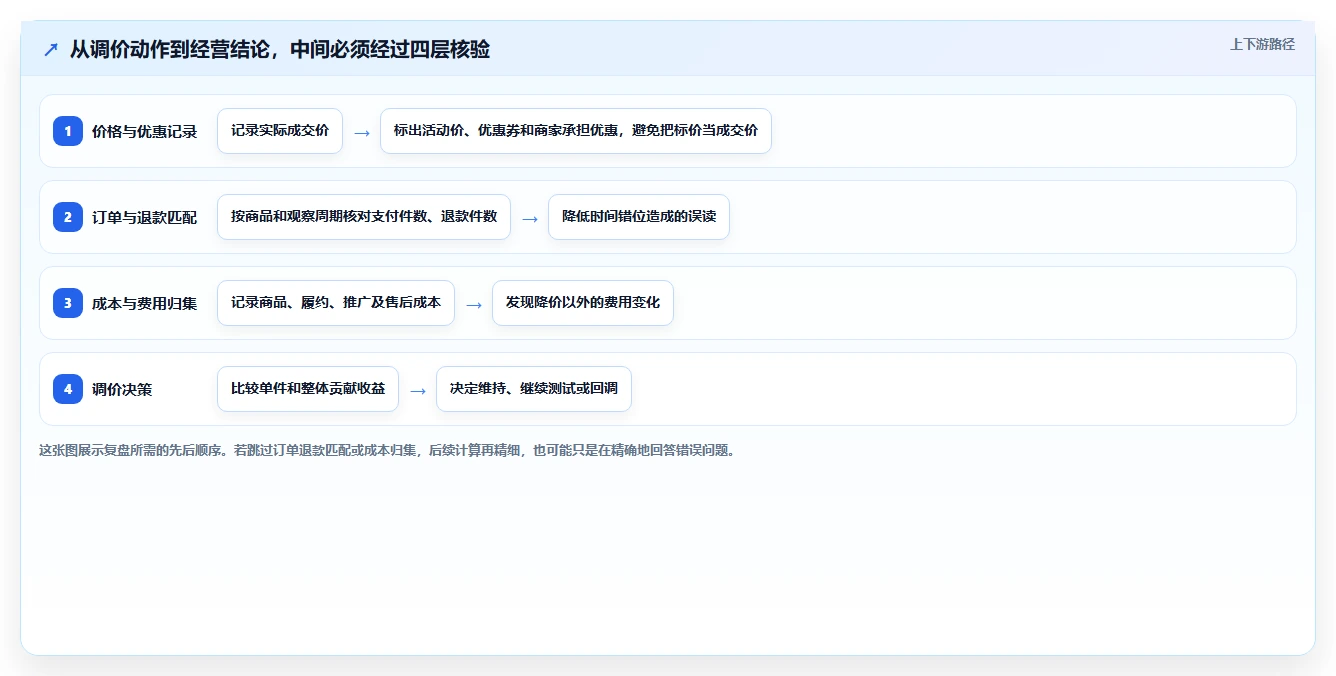Select the 成本与费用归集 row label
1336x676 pixels.
(x=145, y=304)
